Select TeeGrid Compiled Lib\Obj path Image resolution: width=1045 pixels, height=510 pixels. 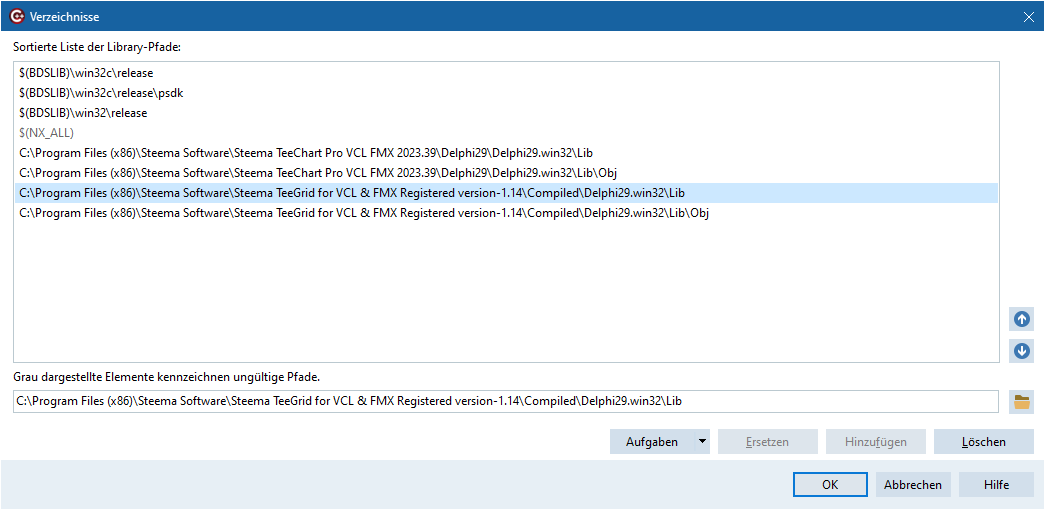coord(506,213)
